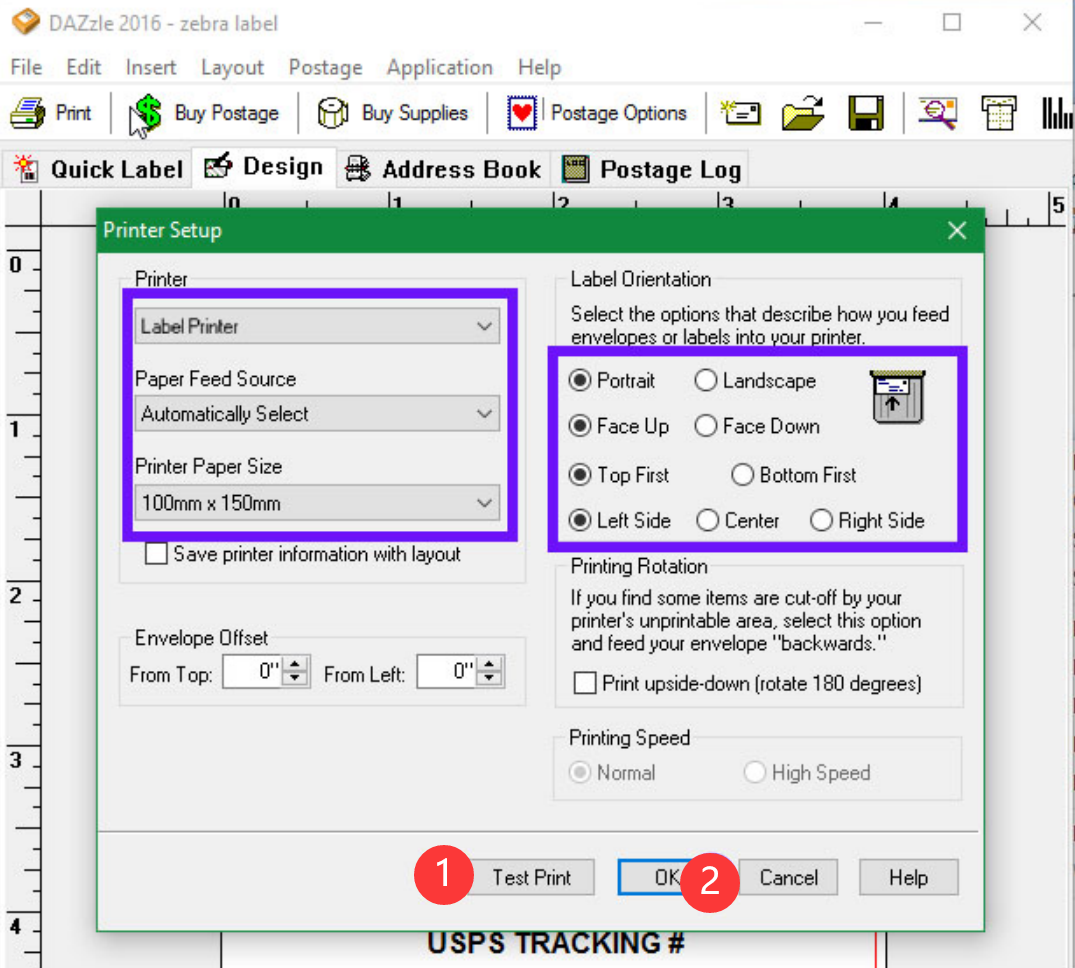Decrease the From Top offset value
The image size is (1075, 968).
point(295,678)
